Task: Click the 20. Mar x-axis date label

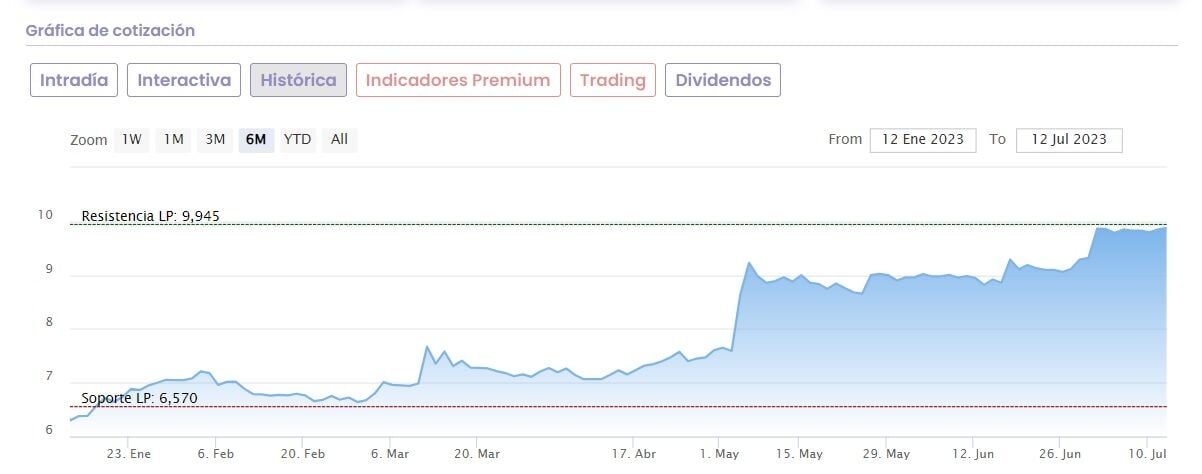Action: (478, 454)
